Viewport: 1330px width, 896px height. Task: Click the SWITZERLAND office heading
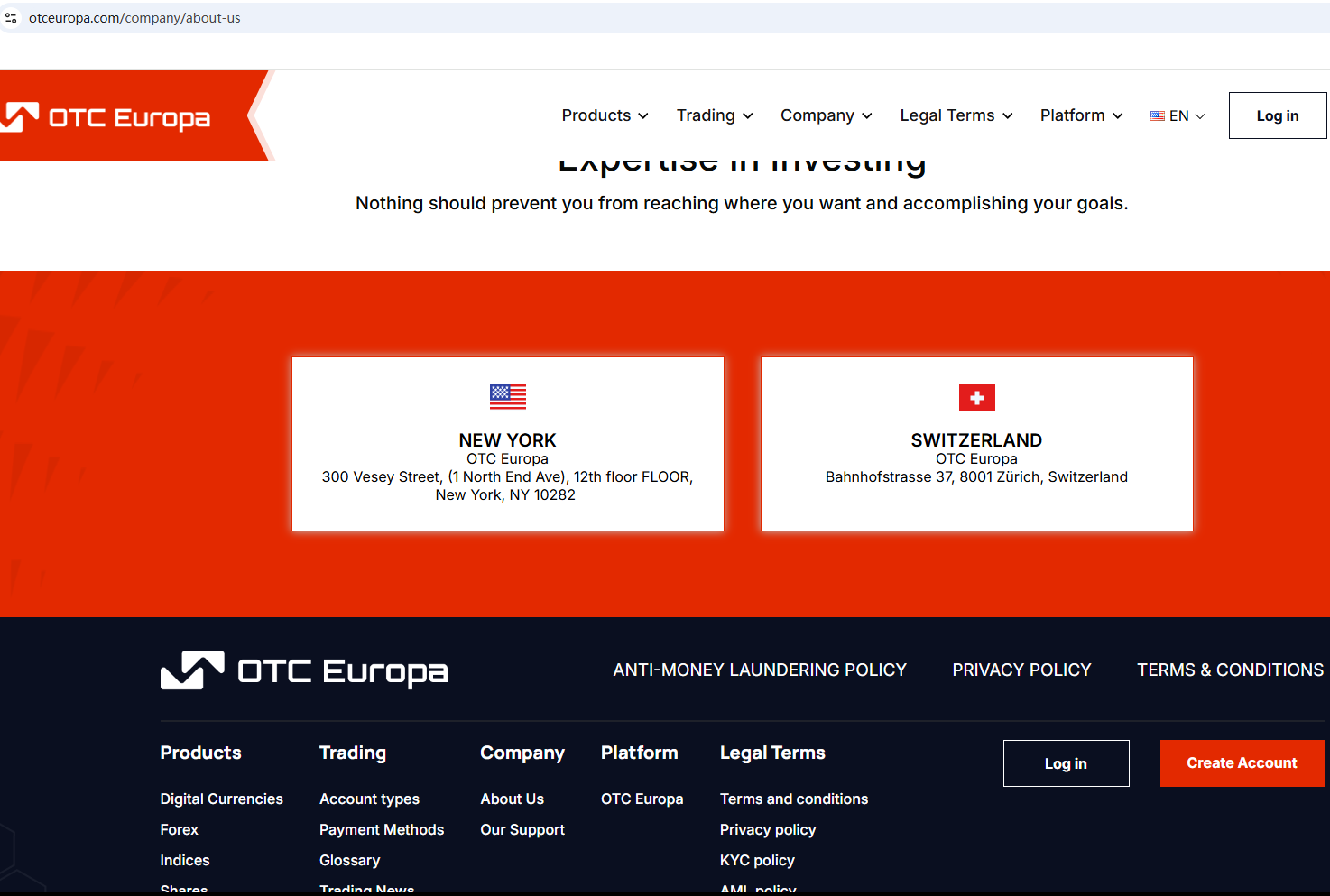(x=976, y=440)
